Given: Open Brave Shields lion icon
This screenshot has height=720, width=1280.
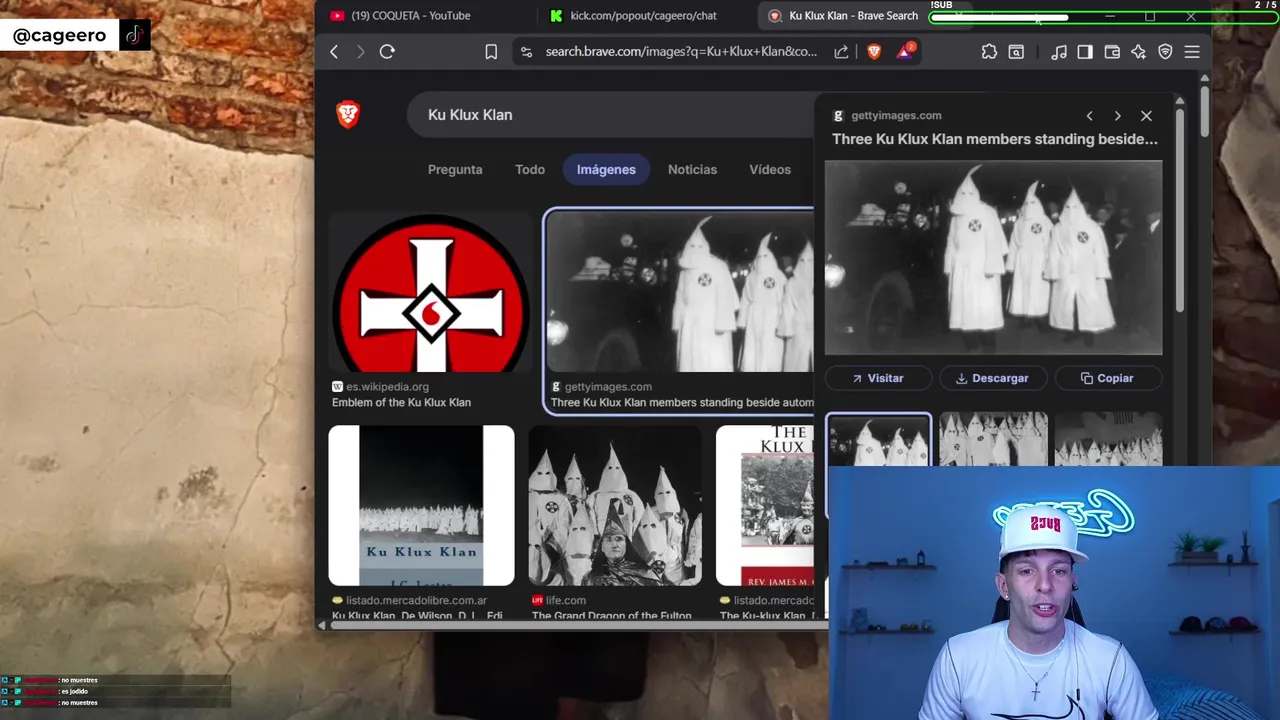Looking at the screenshot, I should [x=874, y=52].
